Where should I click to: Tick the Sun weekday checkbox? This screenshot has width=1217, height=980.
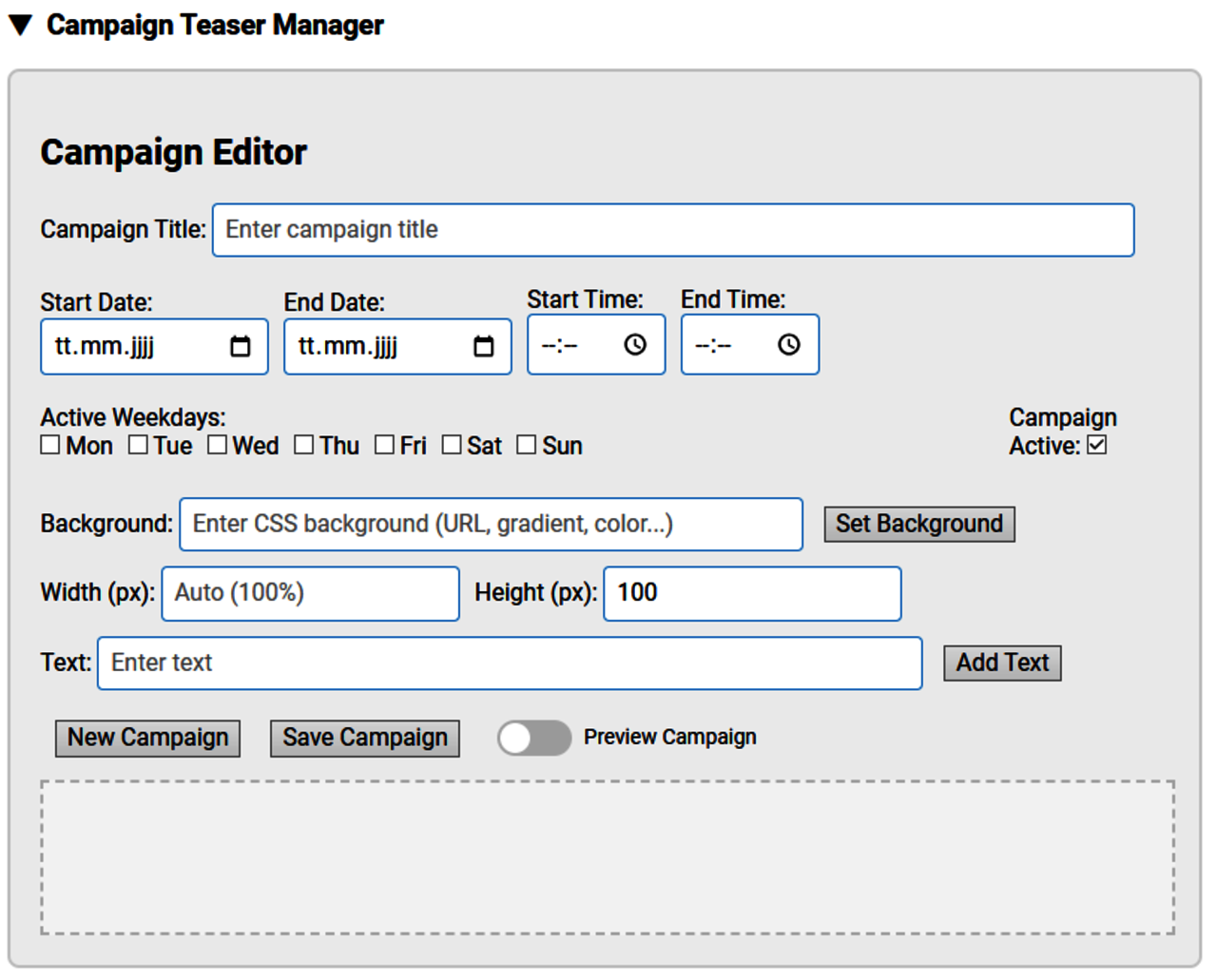pos(526,445)
